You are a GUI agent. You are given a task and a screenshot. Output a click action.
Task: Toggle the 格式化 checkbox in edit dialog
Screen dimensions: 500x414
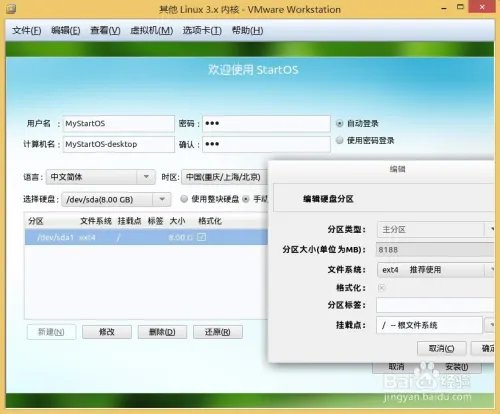pos(381,288)
